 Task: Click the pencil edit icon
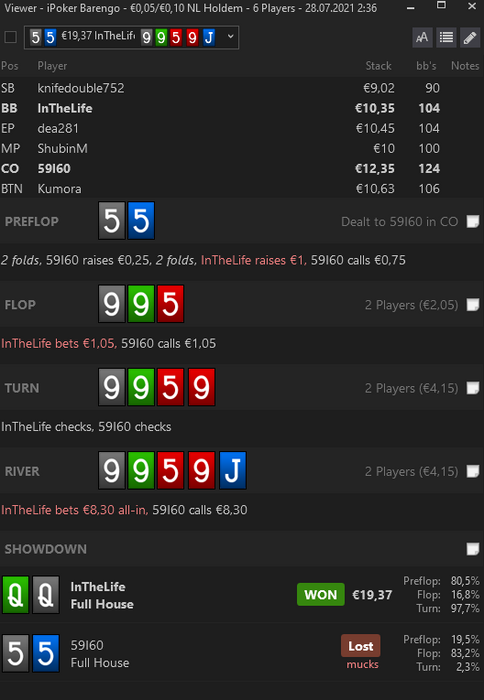pos(470,38)
